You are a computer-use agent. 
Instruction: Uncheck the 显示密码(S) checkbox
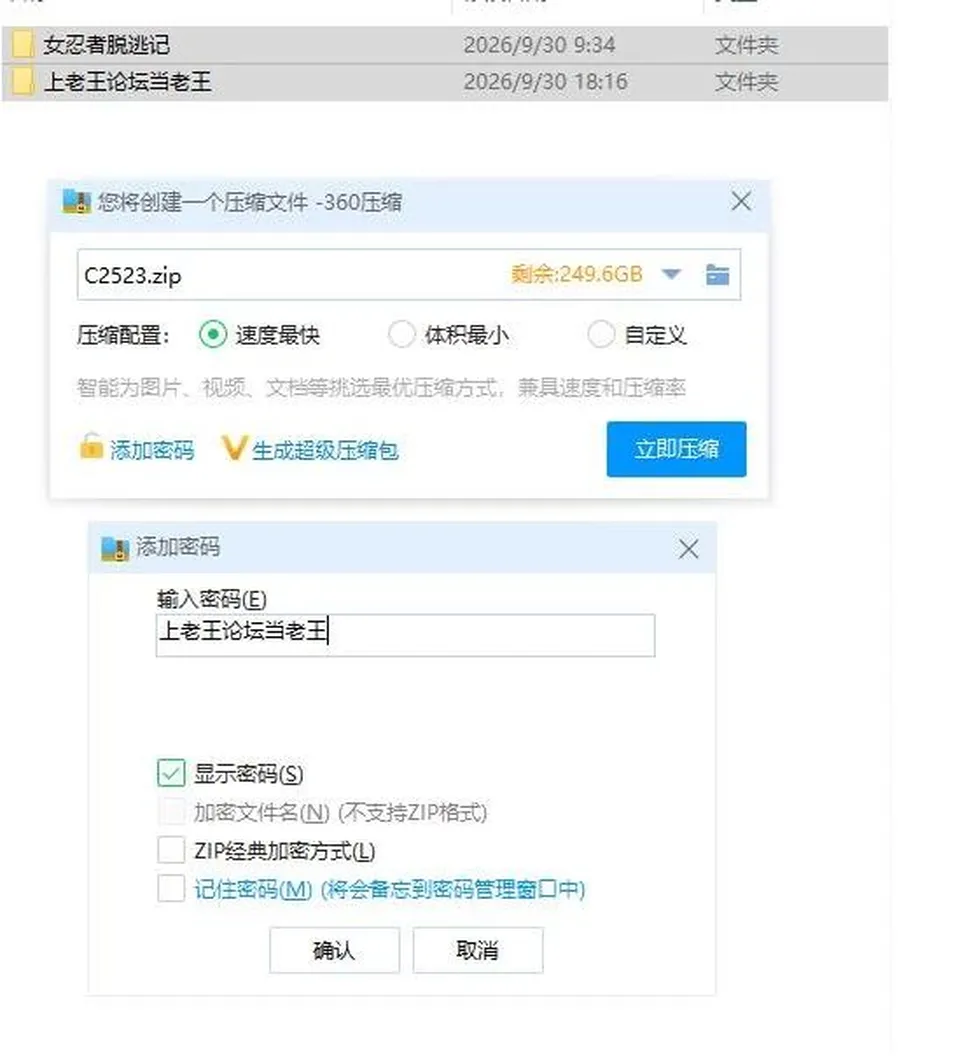tap(171, 773)
